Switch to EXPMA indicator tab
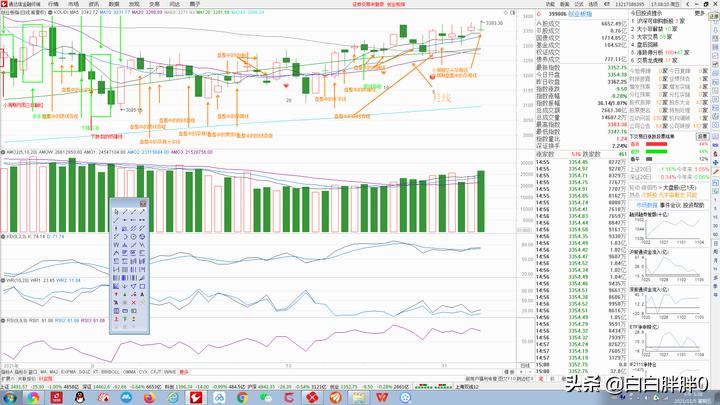The image size is (720, 405). 68,372
